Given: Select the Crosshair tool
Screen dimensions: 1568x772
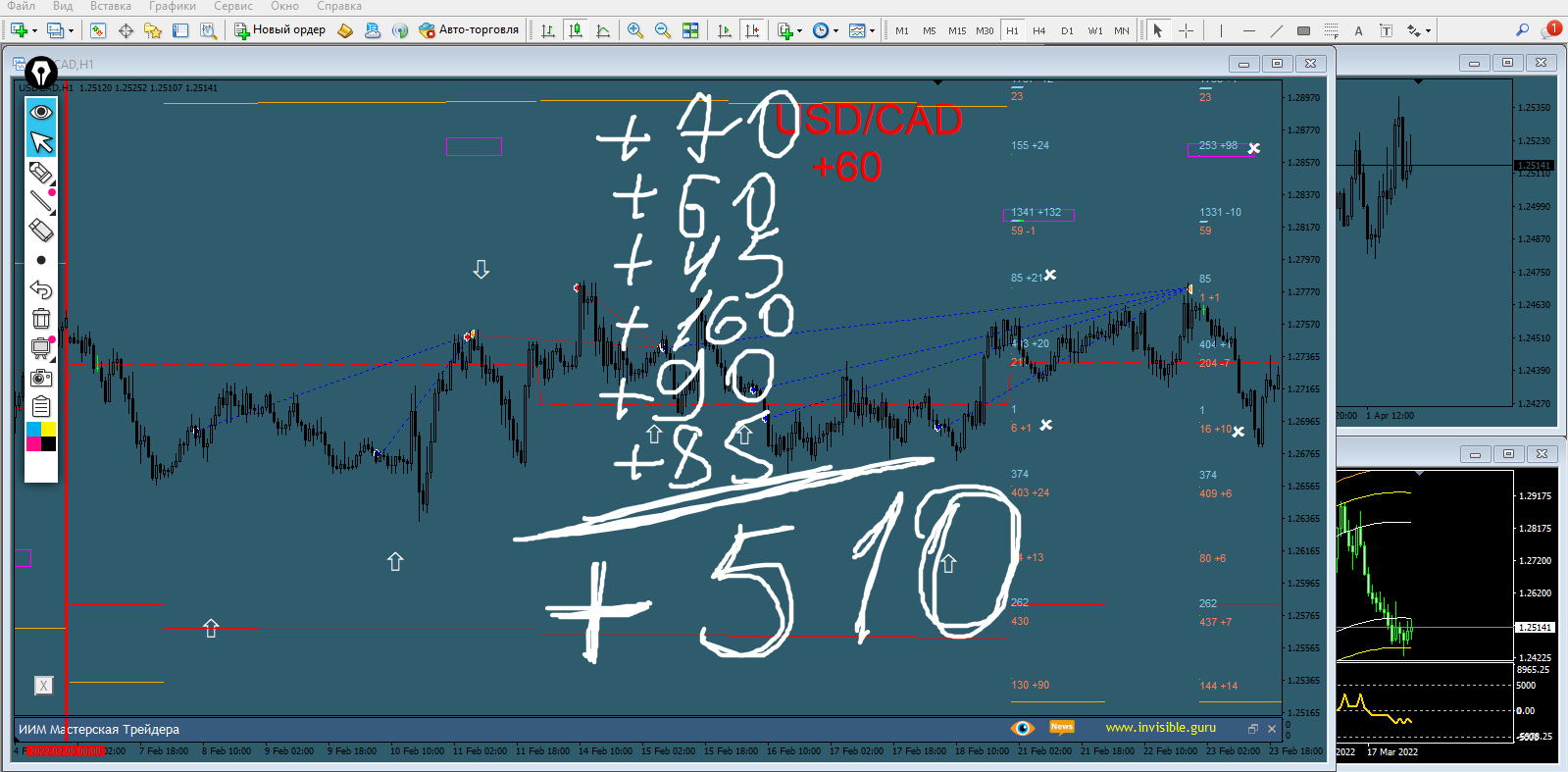Looking at the screenshot, I should [x=1186, y=30].
